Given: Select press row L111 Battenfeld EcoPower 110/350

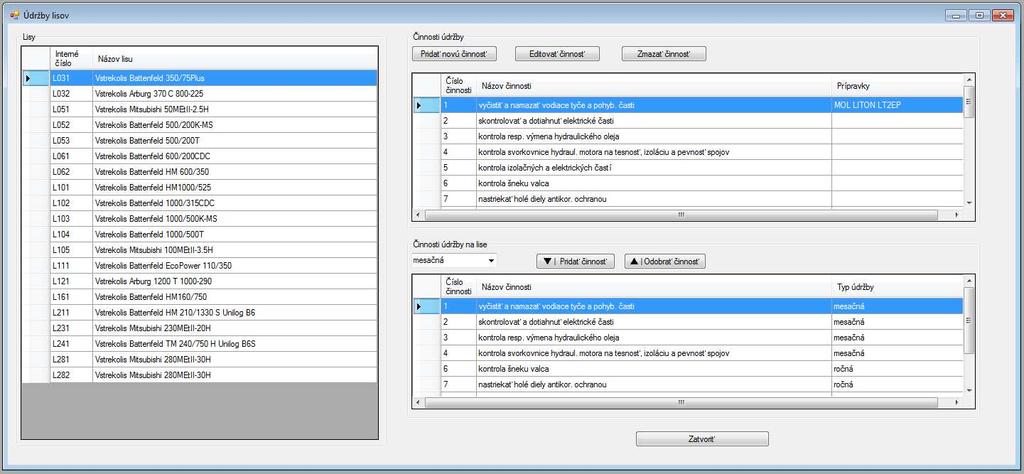Looking at the screenshot, I should [200, 266].
